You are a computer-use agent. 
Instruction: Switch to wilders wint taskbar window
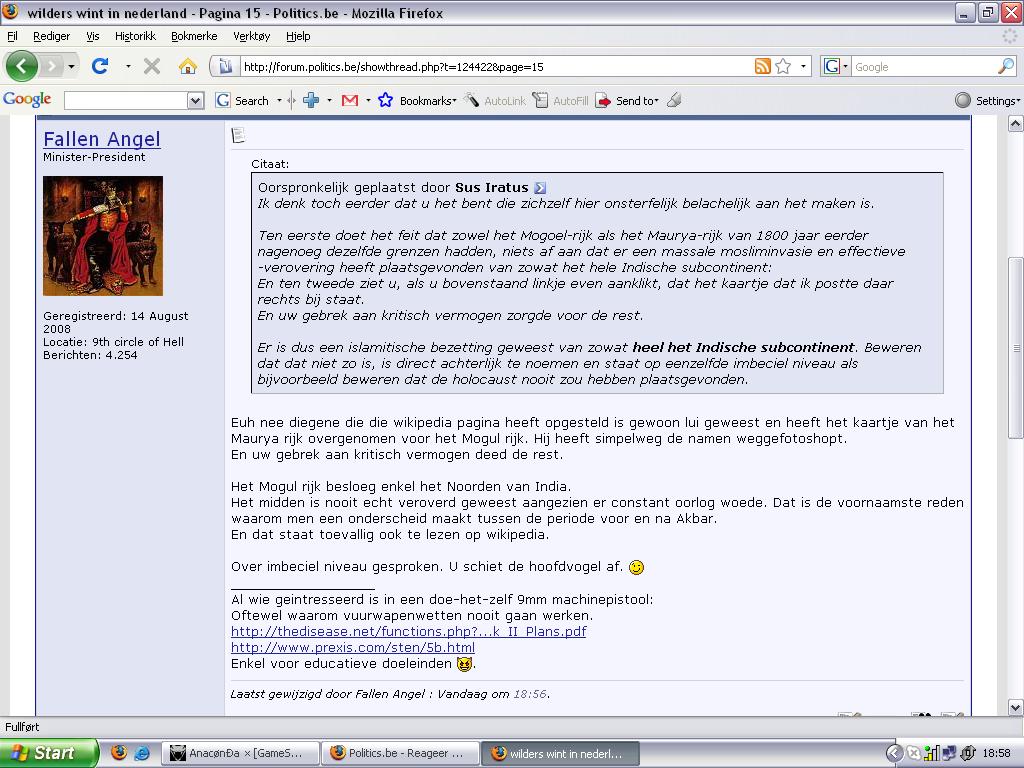pos(560,753)
